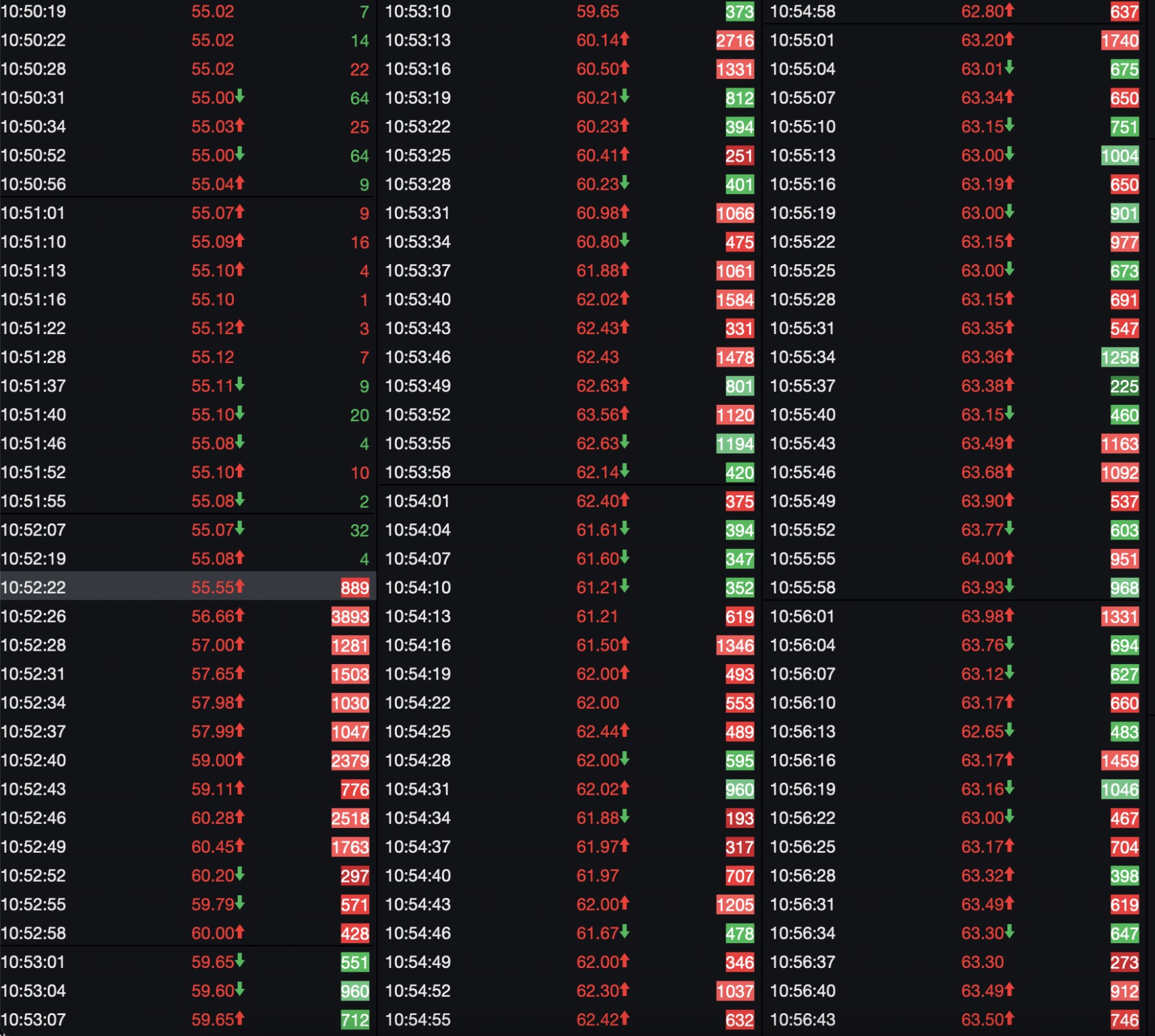Click the up arrow next to 64.00

click(1009, 558)
